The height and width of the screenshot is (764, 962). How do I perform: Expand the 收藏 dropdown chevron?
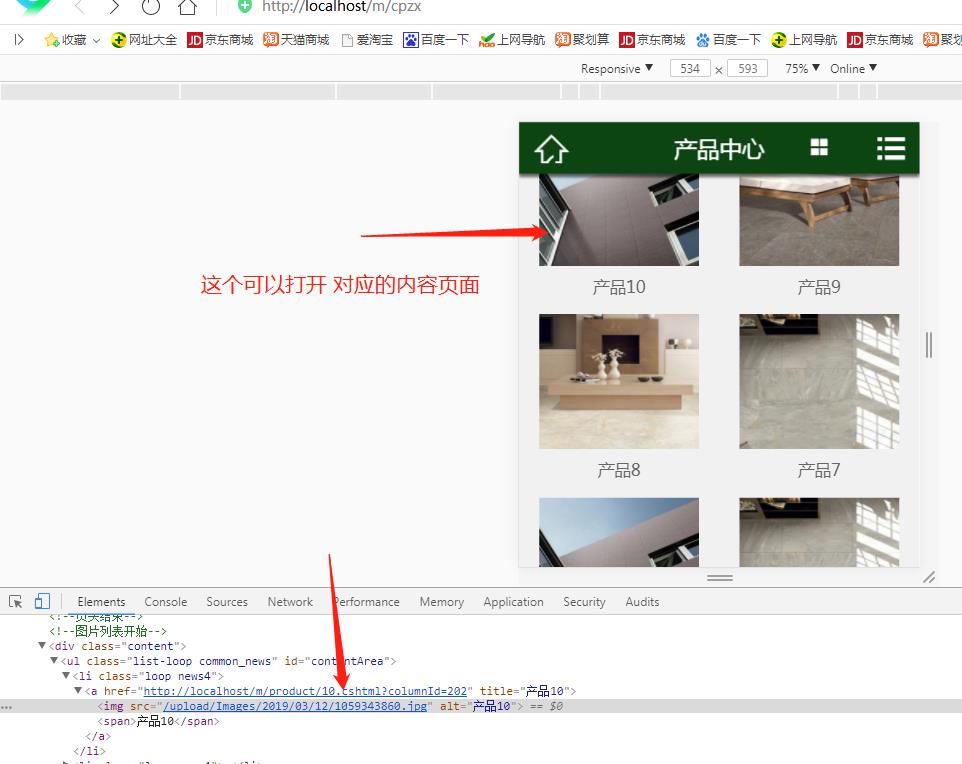pos(96,41)
